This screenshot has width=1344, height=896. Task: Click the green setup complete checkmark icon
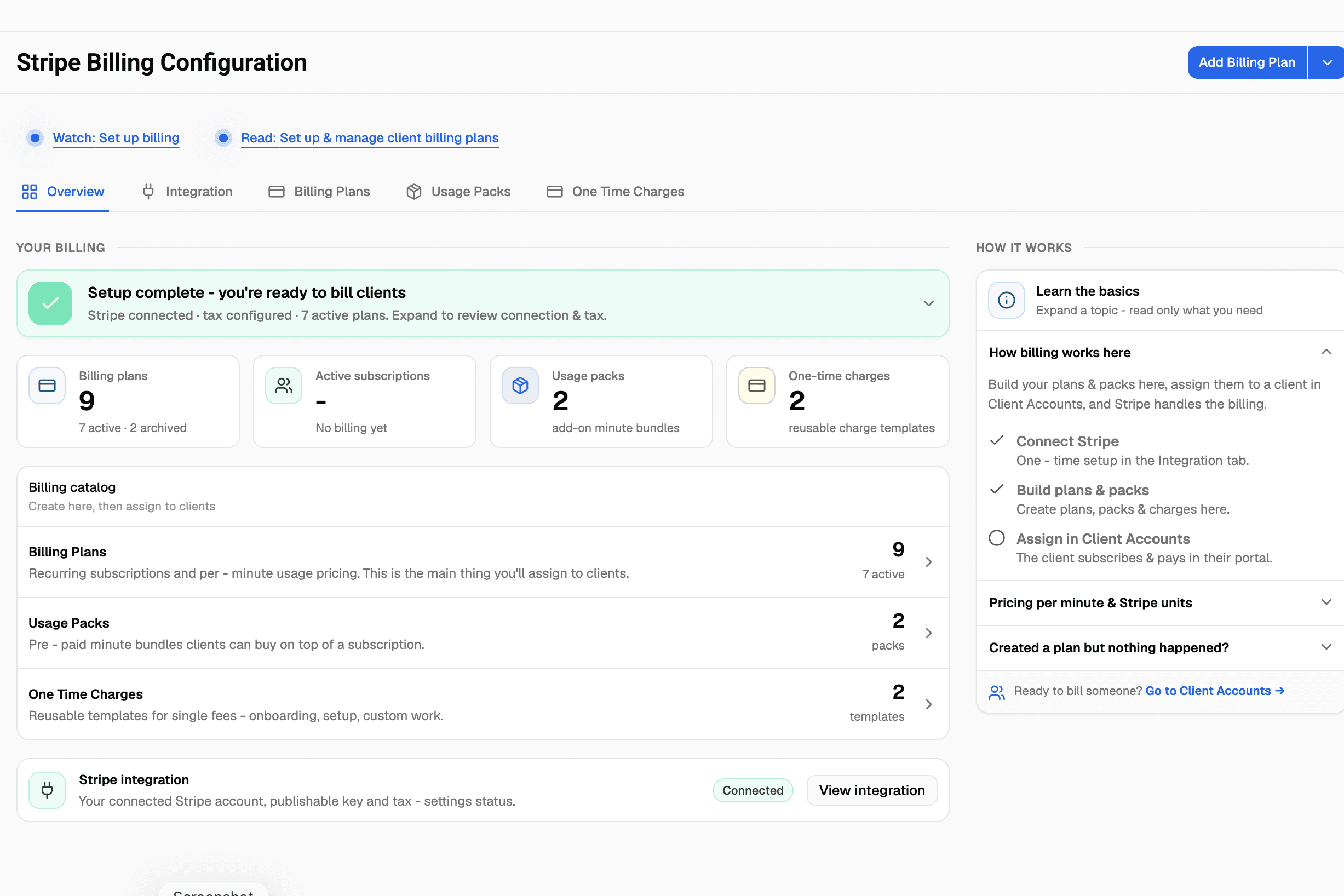(50, 303)
